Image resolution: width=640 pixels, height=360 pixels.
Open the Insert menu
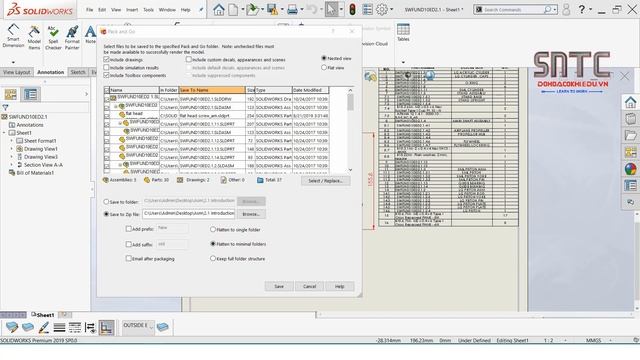(x=132, y=10)
